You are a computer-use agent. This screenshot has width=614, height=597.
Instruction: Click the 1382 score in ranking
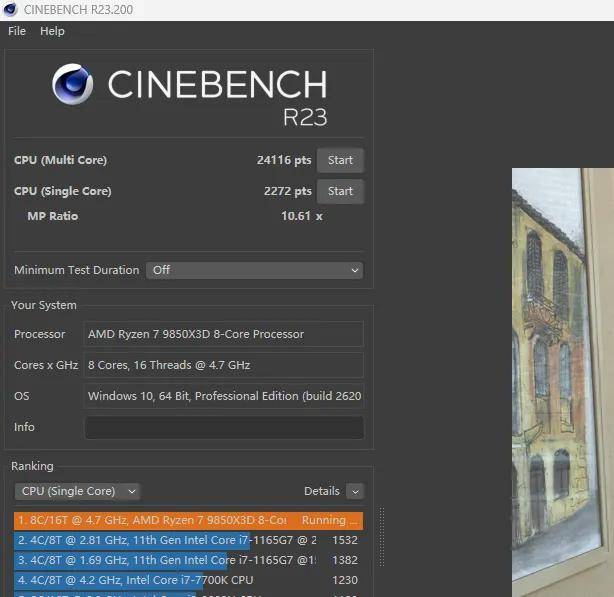pyautogui.click(x=345, y=560)
